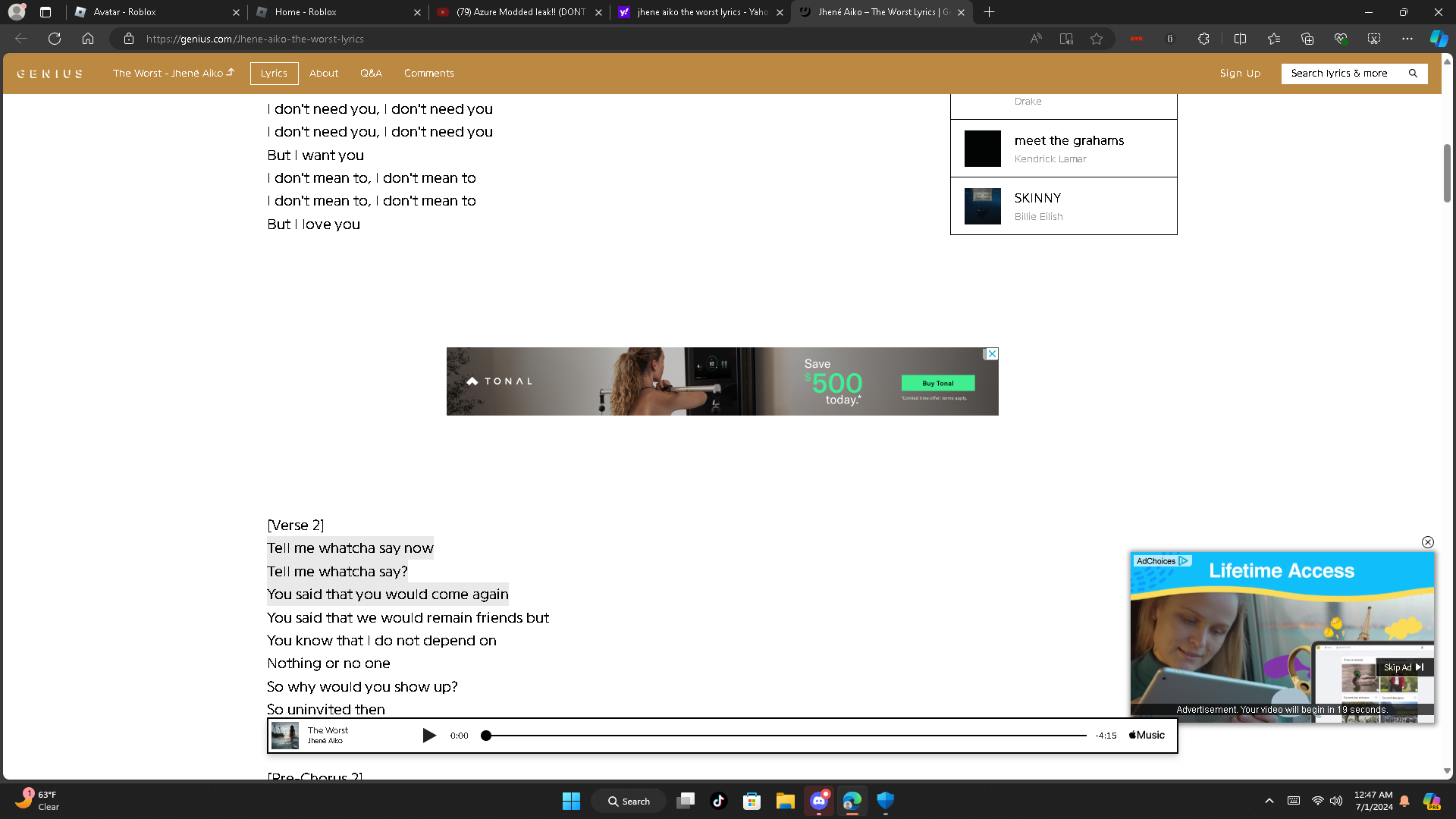Image resolution: width=1456 pixels, height=819 pixels.
Task: Open the screenshot tool icon
Action: point(1374,39)
